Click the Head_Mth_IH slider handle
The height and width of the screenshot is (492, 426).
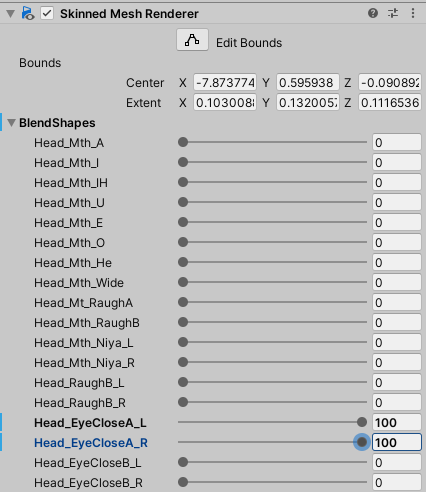[x=183, y=182]
